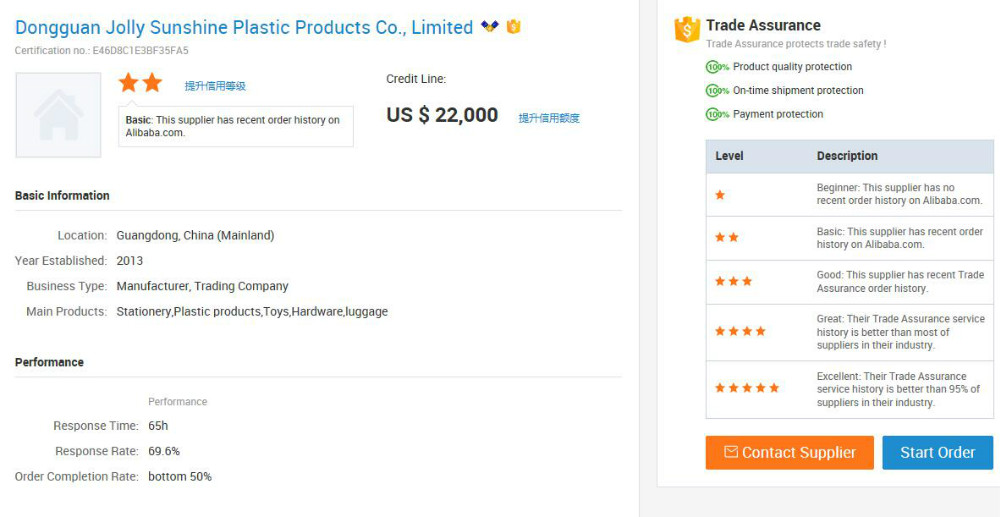1000x517 pixels.
Task: Click the three-star Good level icon
Action: (733, 281)
